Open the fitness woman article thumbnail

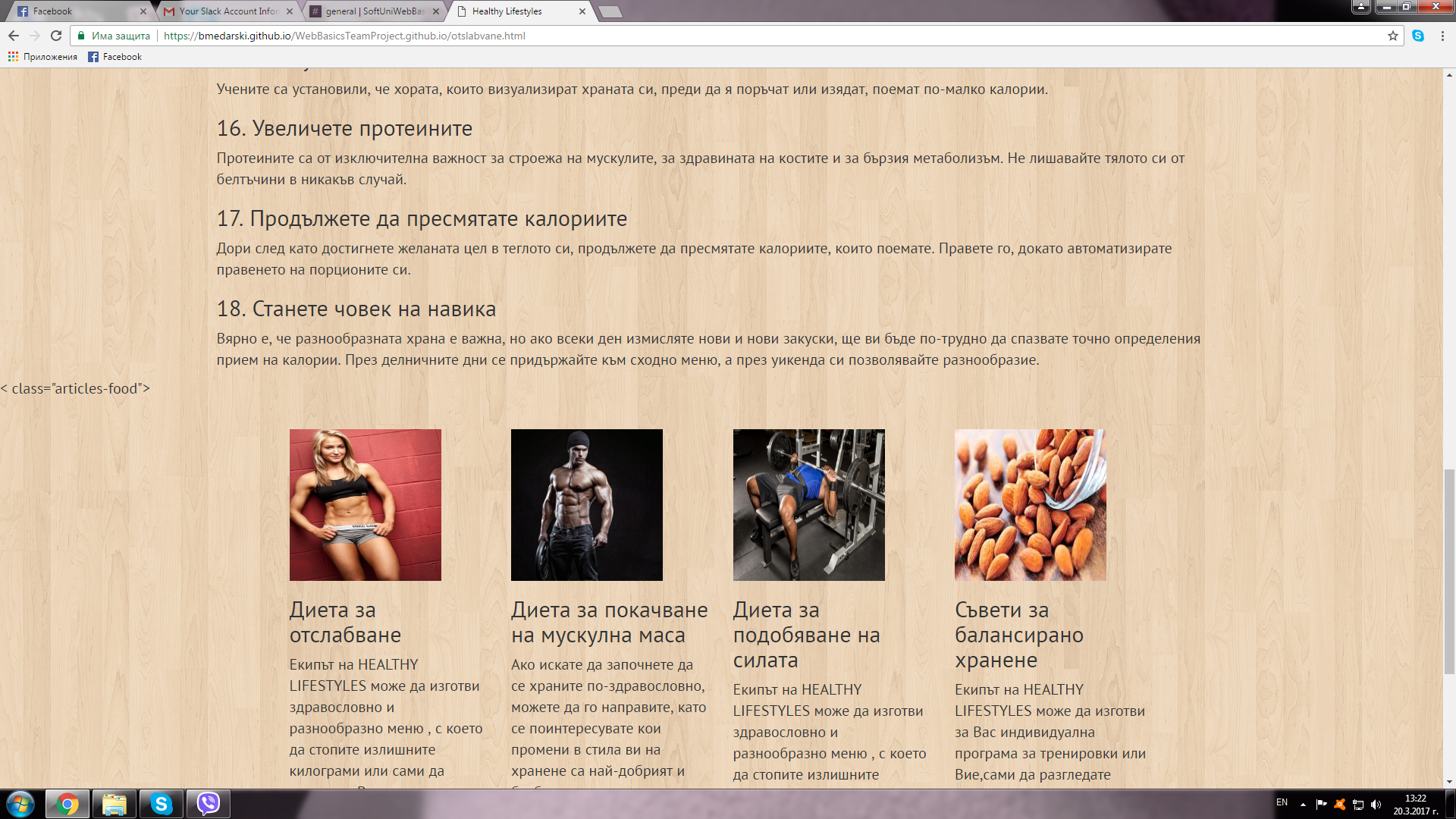[x=366, y=505]
